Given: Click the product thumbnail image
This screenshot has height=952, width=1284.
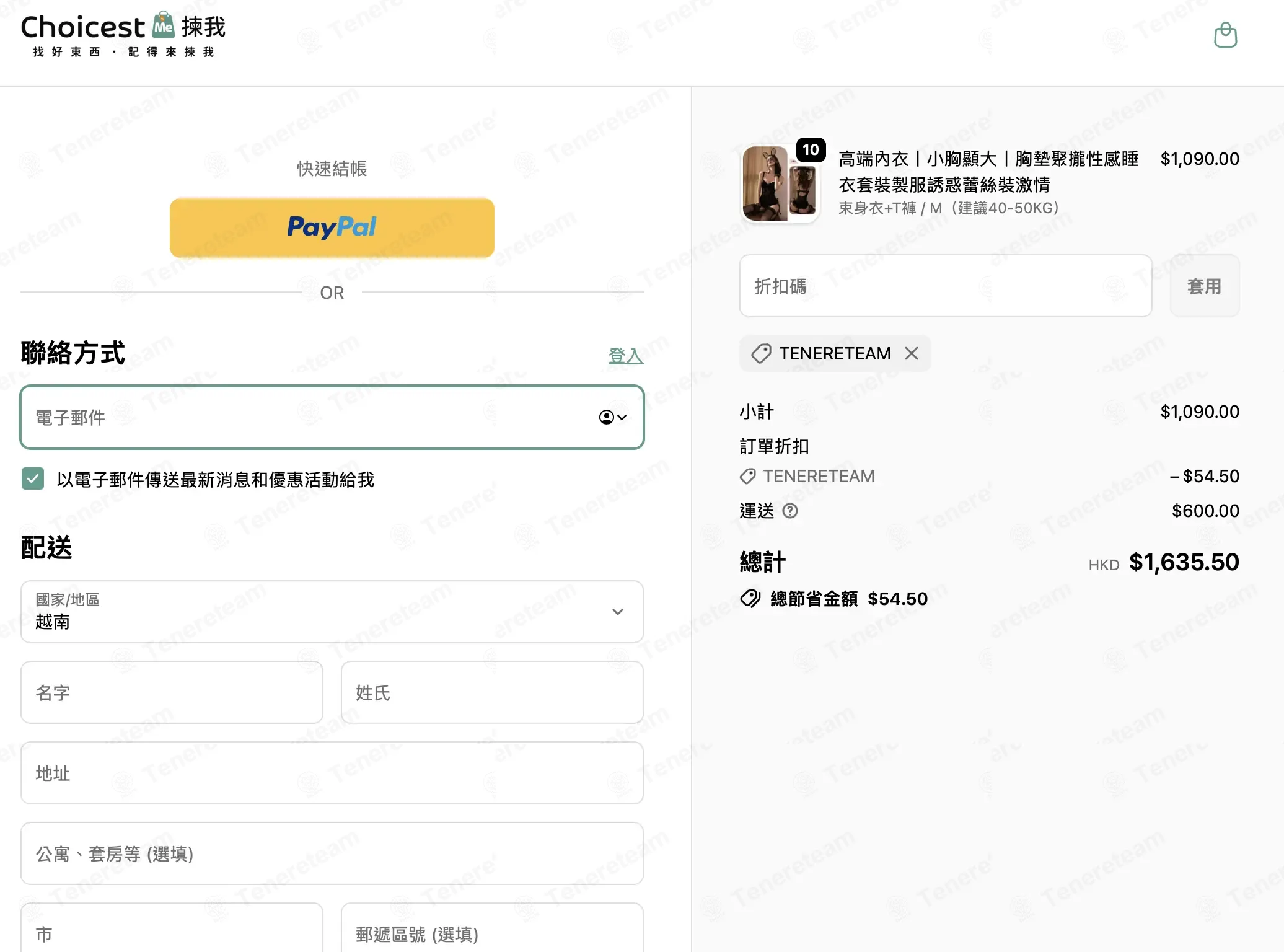Looking at the screenshot, I should (x=781, y=184).
